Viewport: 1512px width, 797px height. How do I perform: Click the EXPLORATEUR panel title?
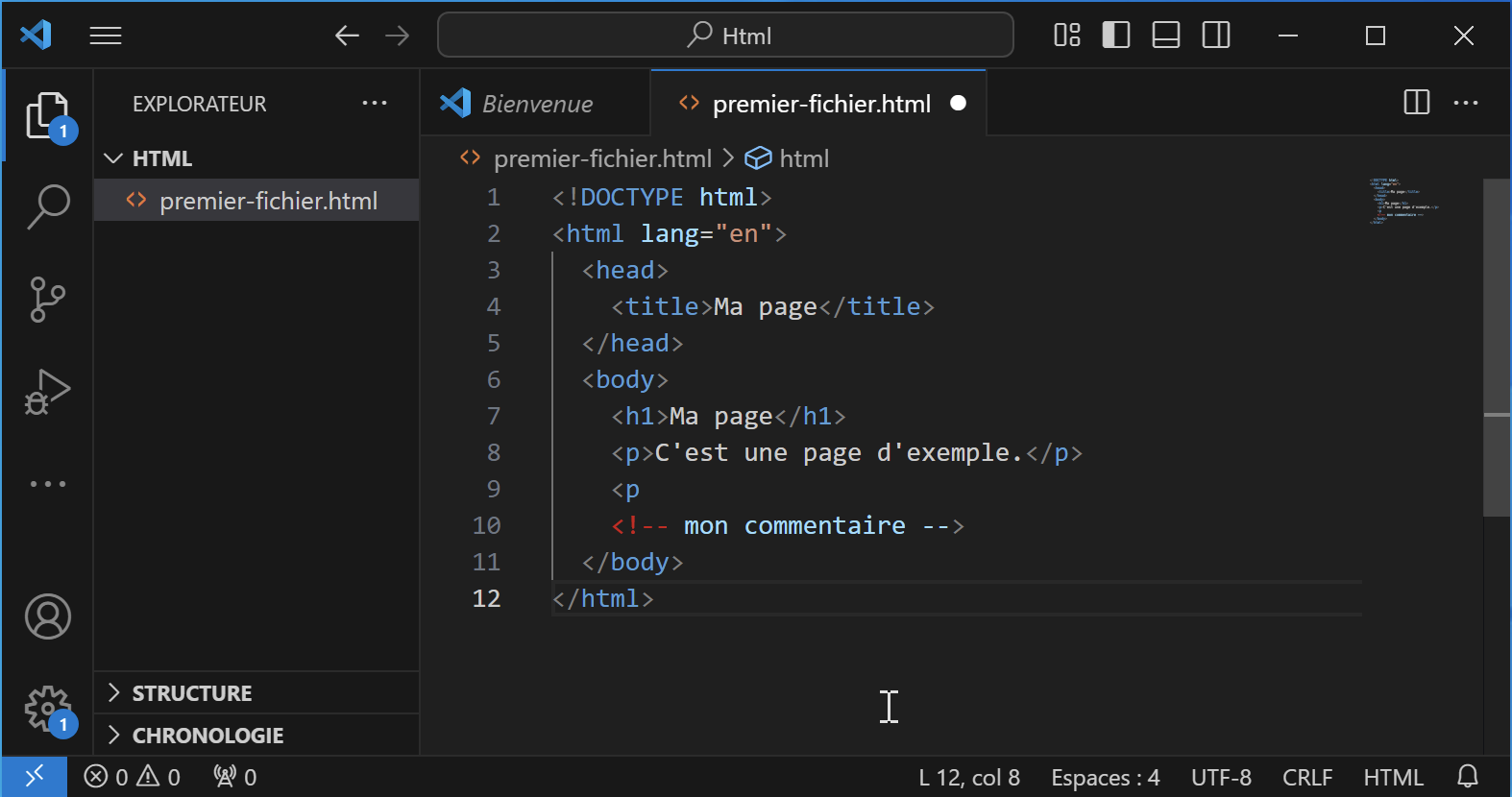click(x=200, y=104)
